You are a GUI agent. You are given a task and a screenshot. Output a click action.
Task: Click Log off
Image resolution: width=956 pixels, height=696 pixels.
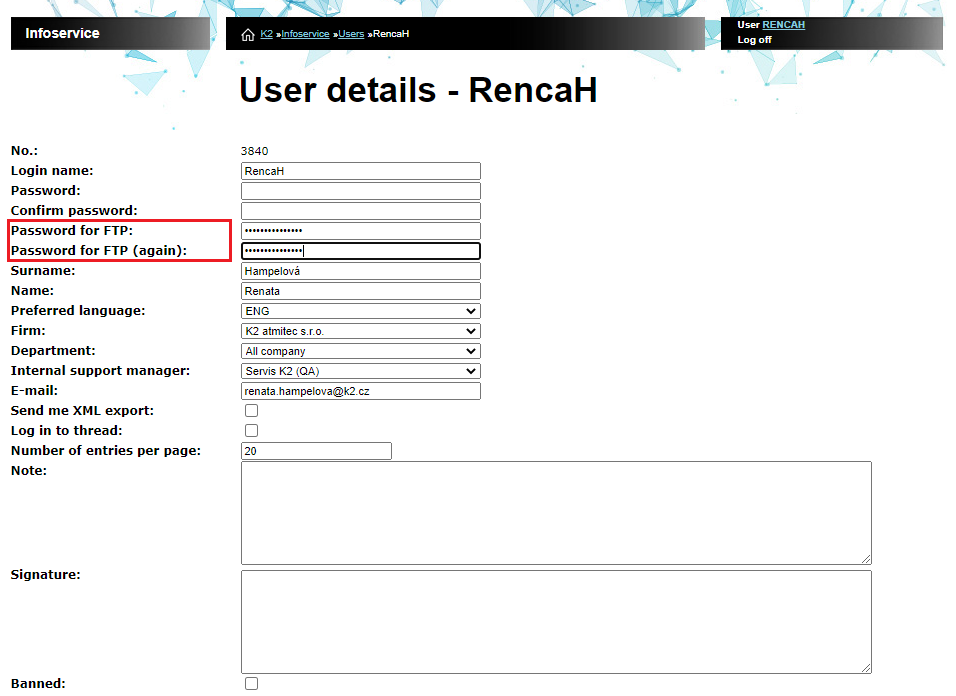[x=754, y=40]
